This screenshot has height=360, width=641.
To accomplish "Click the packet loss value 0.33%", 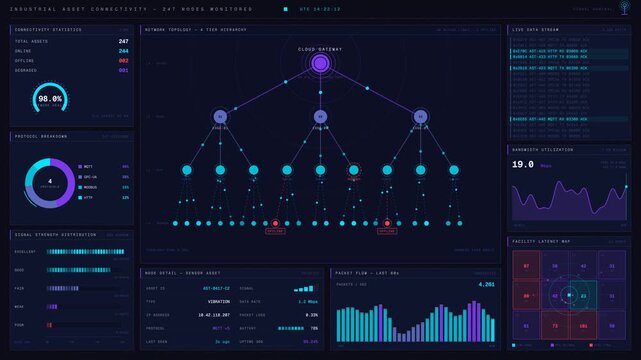I will (312, 315).
